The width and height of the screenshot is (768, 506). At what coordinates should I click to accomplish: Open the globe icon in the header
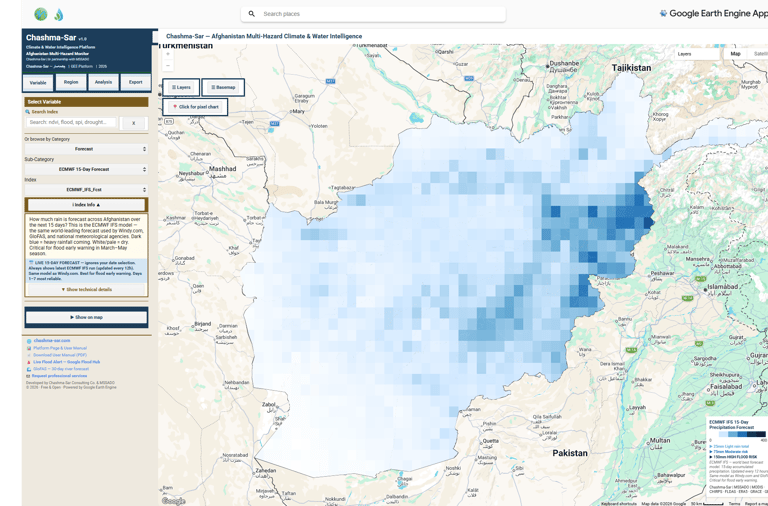pos(41,14)
